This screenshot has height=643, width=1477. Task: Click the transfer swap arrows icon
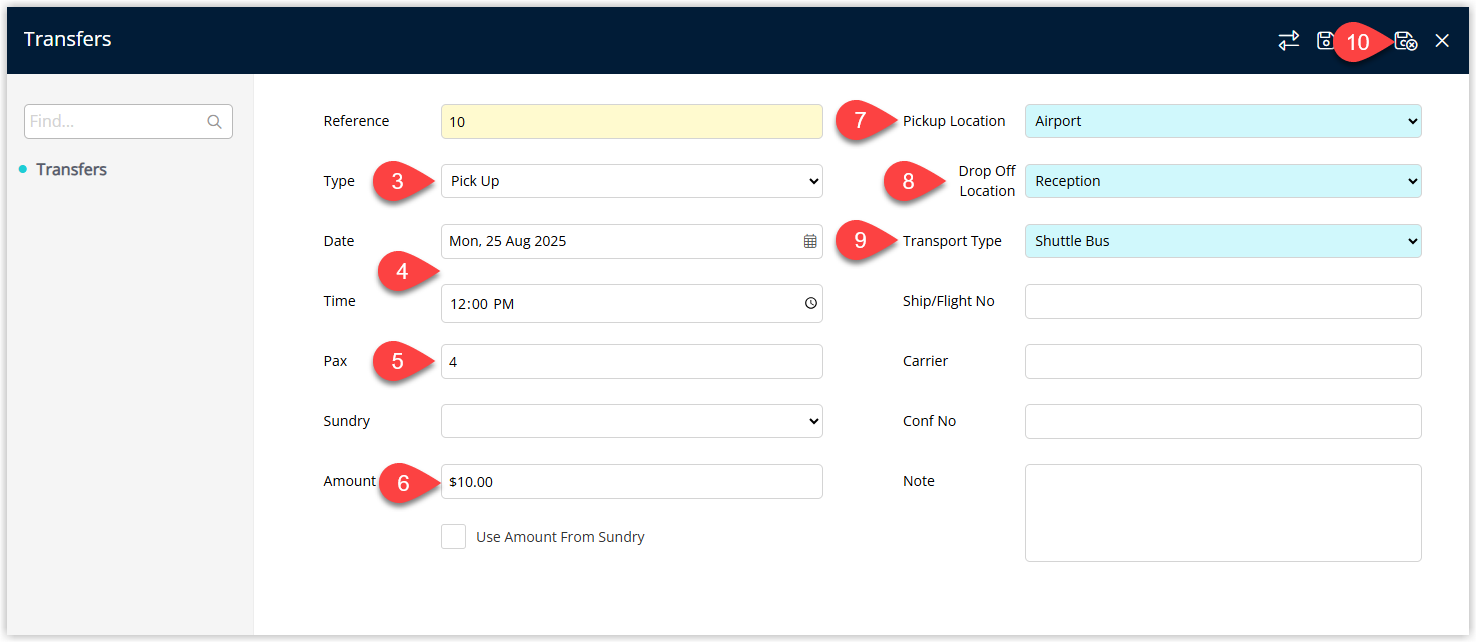click(x=1288, y=40)
